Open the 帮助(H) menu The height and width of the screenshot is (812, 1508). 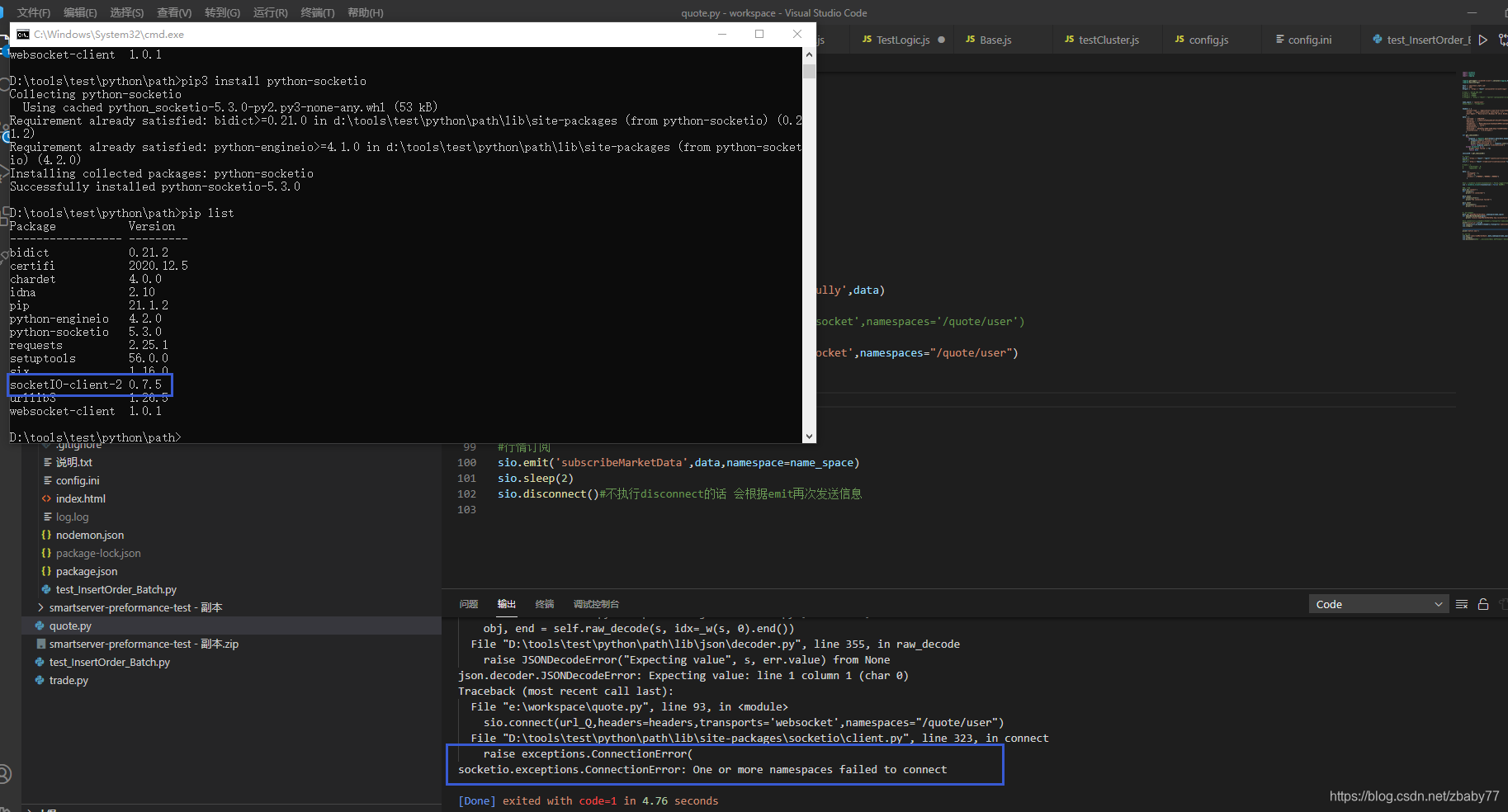point(366,12)
